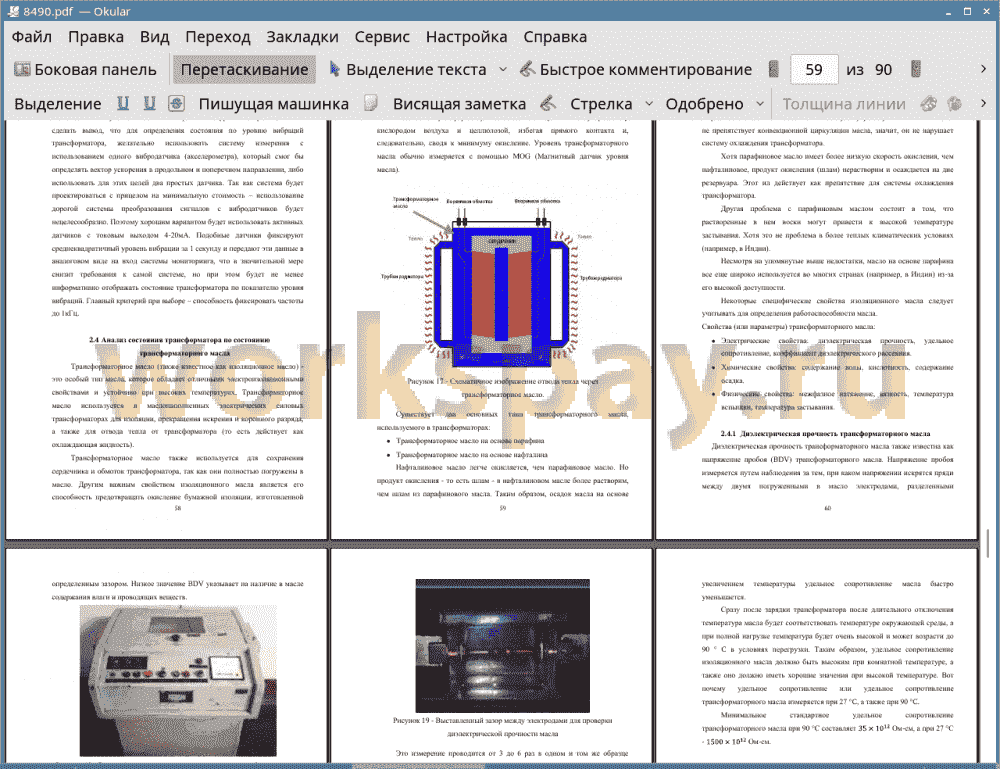
Task: Click the heading '2.4 Анализ состояния трансформатора'
Action: pos(179,346)
